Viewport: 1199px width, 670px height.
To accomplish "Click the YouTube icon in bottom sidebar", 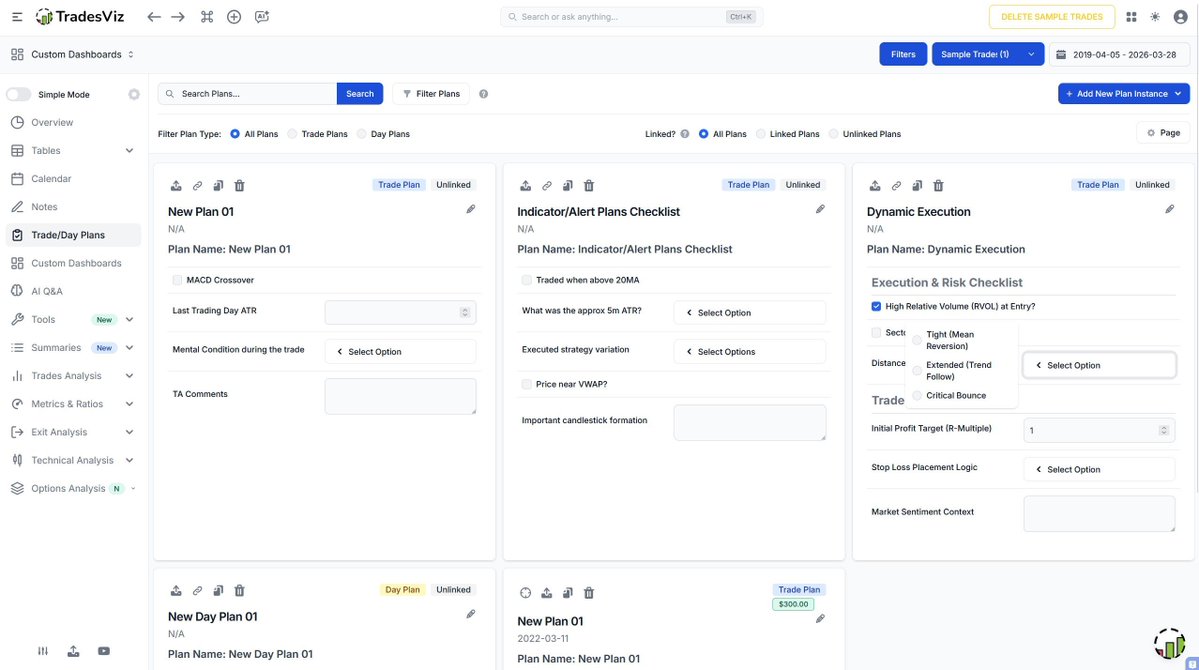I will 104,651.
